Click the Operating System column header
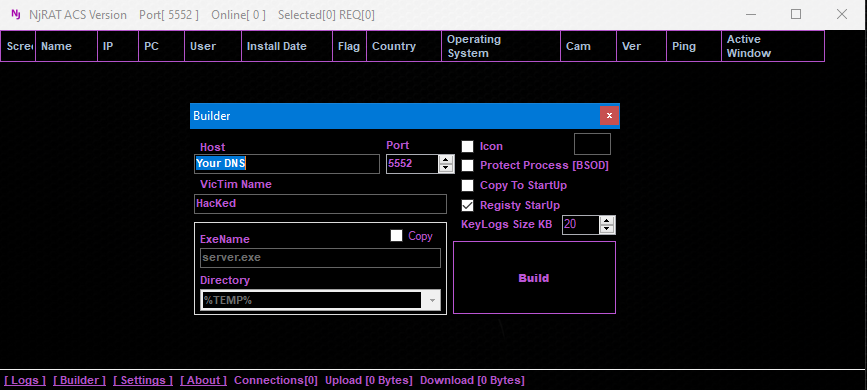This screenshot has width=867, height=390. (x=501, y=46)
